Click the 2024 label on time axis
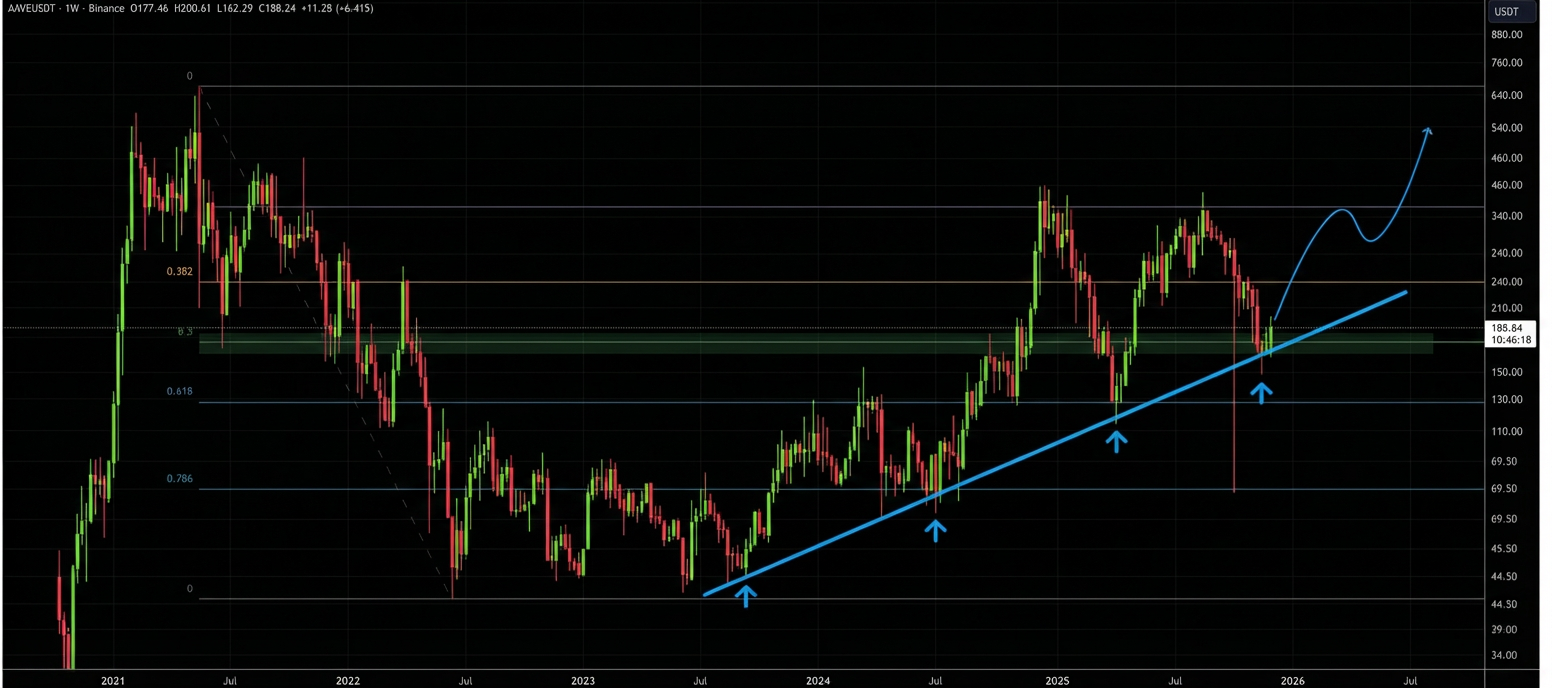 (x=818, y=681)
